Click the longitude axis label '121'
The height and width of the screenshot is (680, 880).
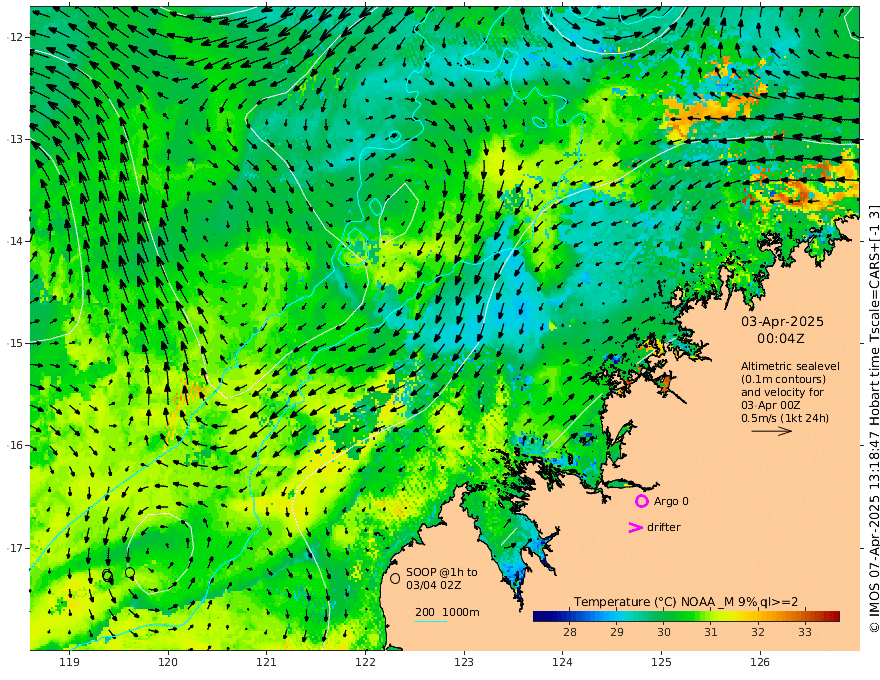[267, 662]
